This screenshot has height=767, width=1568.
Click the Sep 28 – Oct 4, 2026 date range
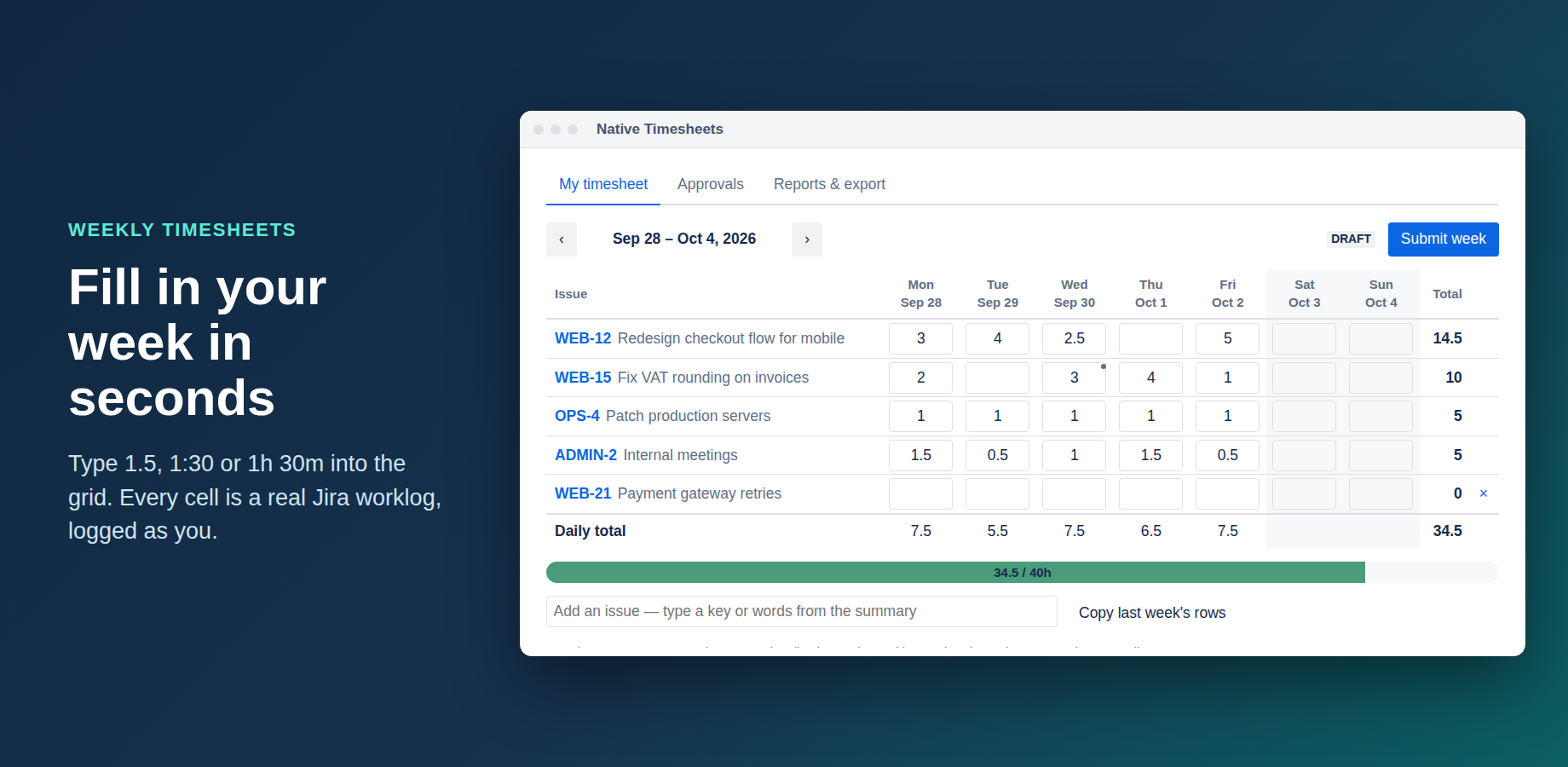coord(684,239)
